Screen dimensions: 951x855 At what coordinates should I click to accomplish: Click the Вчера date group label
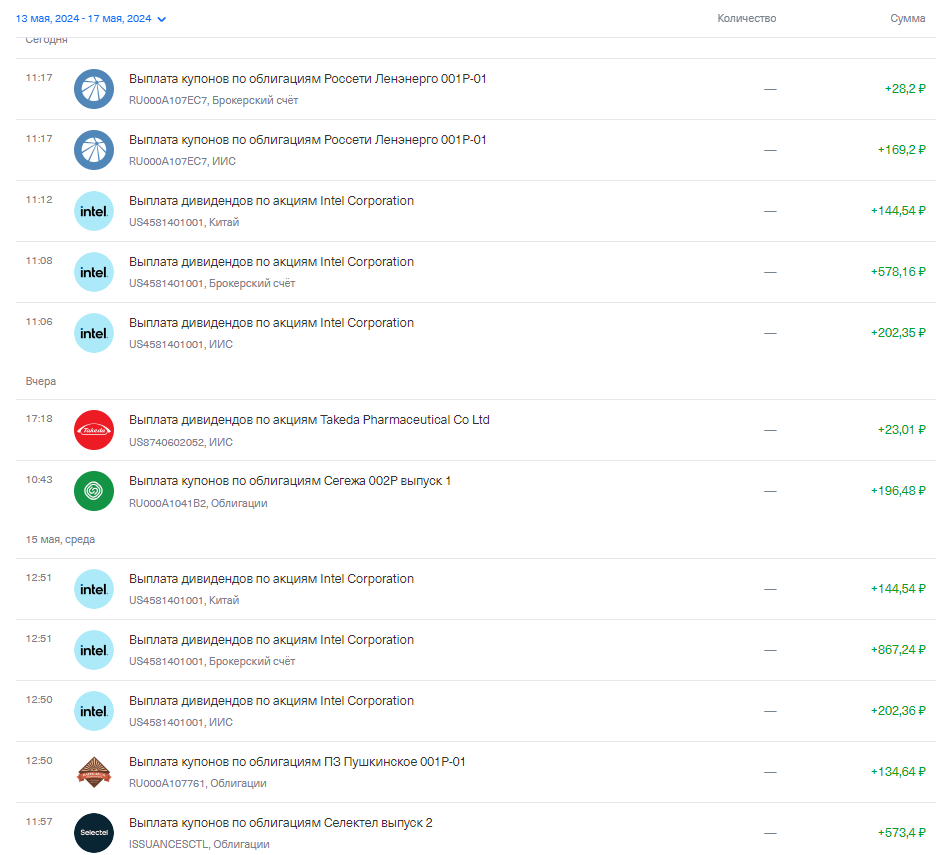click(x=41, y=381)
